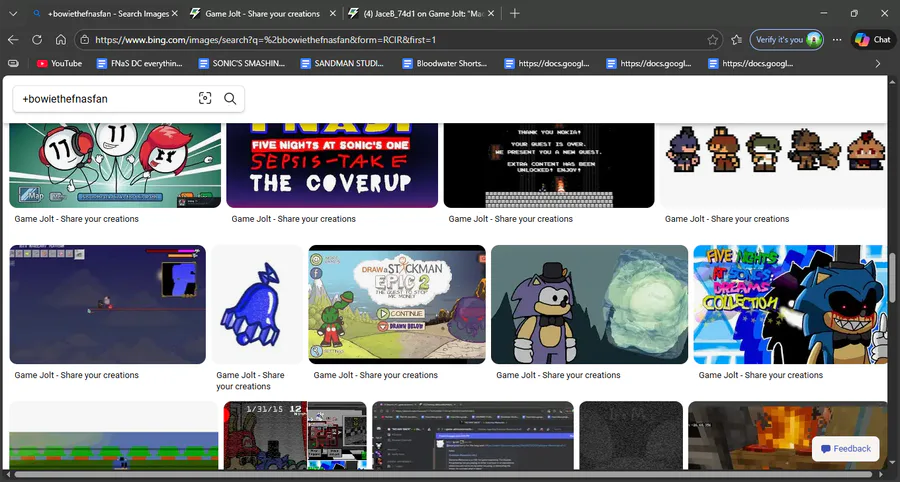
Task: Open the dark blue platformer game thumbnail
Action: pyautogui.click(x=107, y=304)
